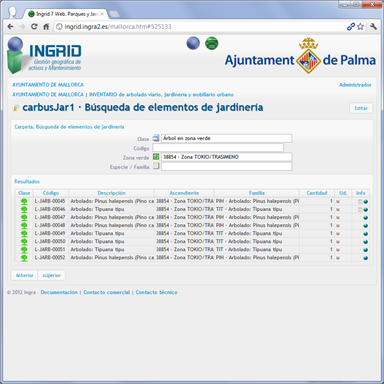
Task: Sort results by Familia column header
Action: (x=257, y=193)
